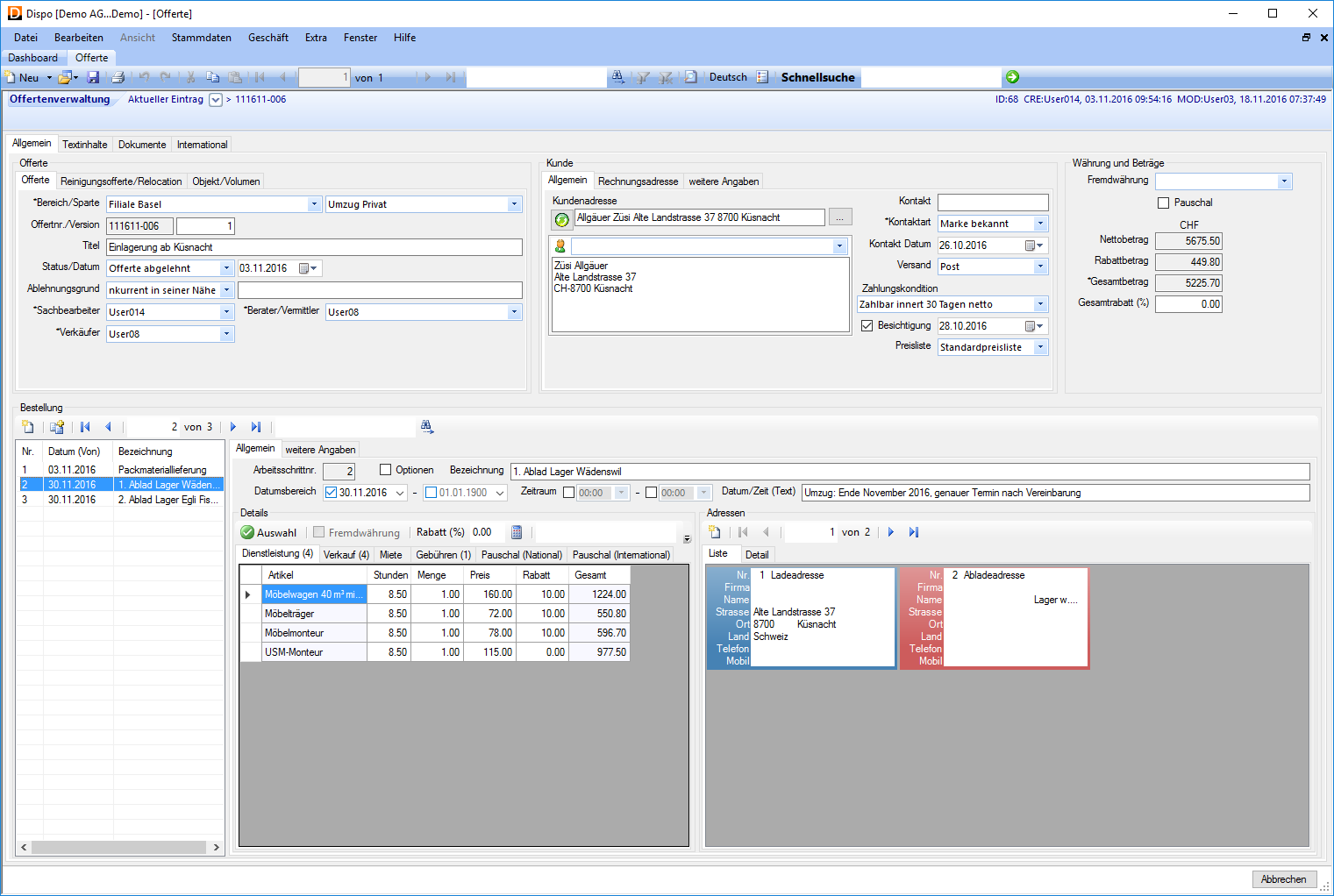Viewport: 1334px width, 896px height.
Task: Click the ellipsis button beside Kundenadresse
Action: (x=839, y=217)
